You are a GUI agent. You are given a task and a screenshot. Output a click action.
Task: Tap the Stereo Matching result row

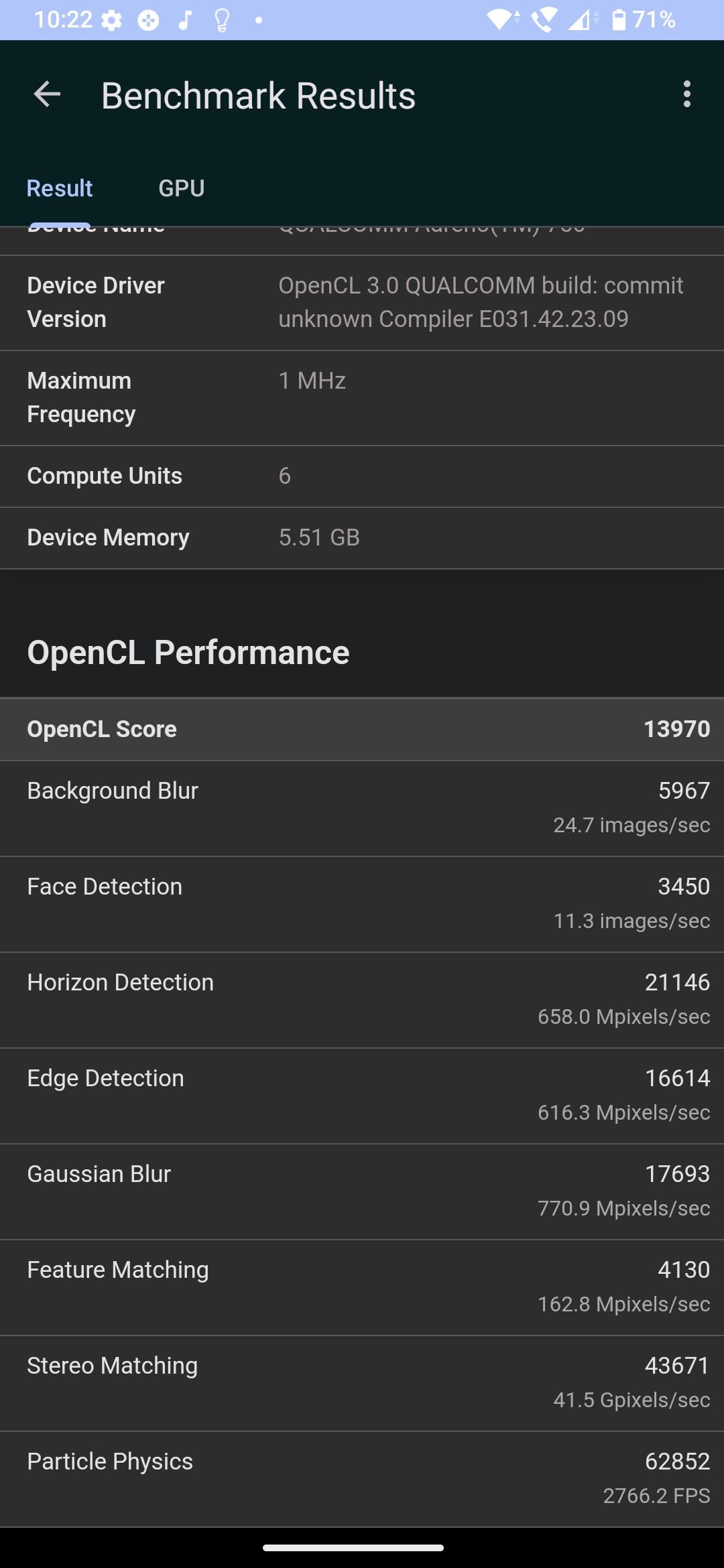362,1383
